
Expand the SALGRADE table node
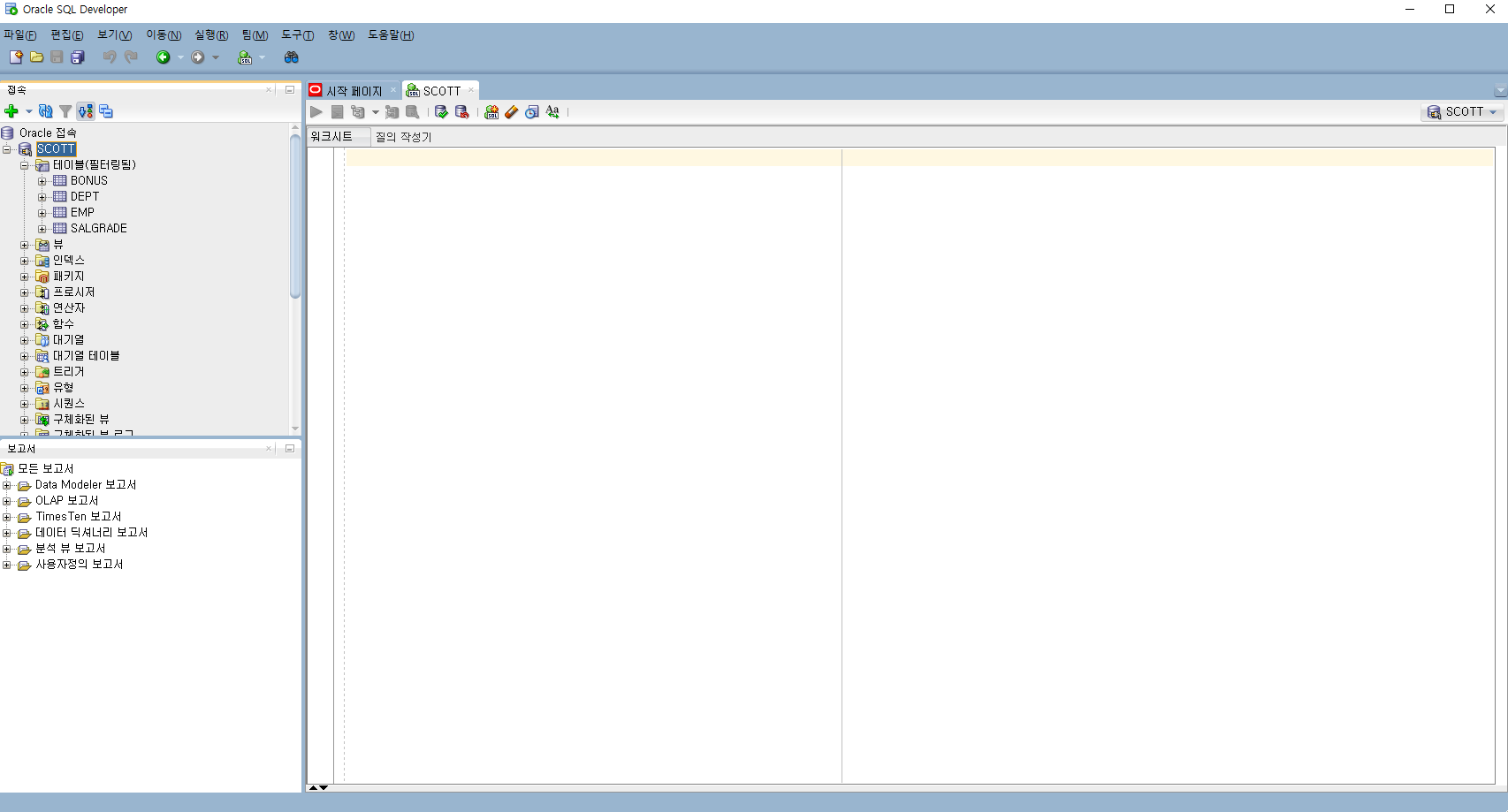pyautogui.click(x=42, y=229)
